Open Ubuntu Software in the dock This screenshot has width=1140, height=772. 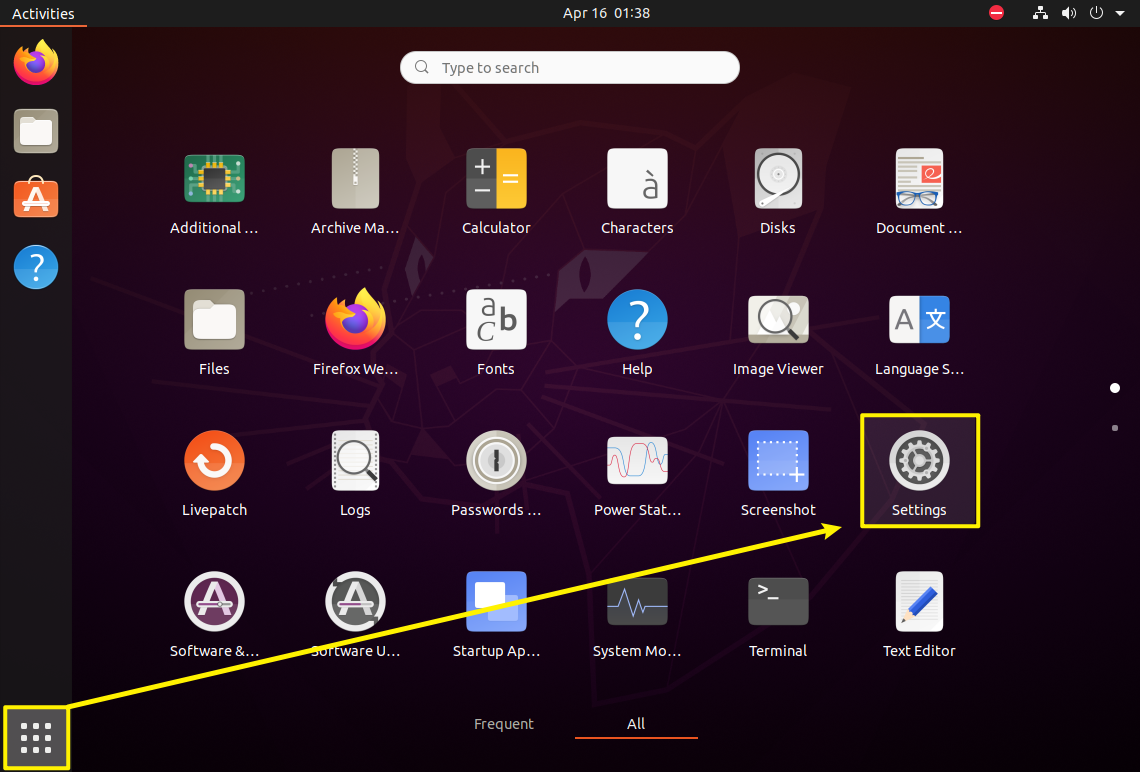(36, 198)
